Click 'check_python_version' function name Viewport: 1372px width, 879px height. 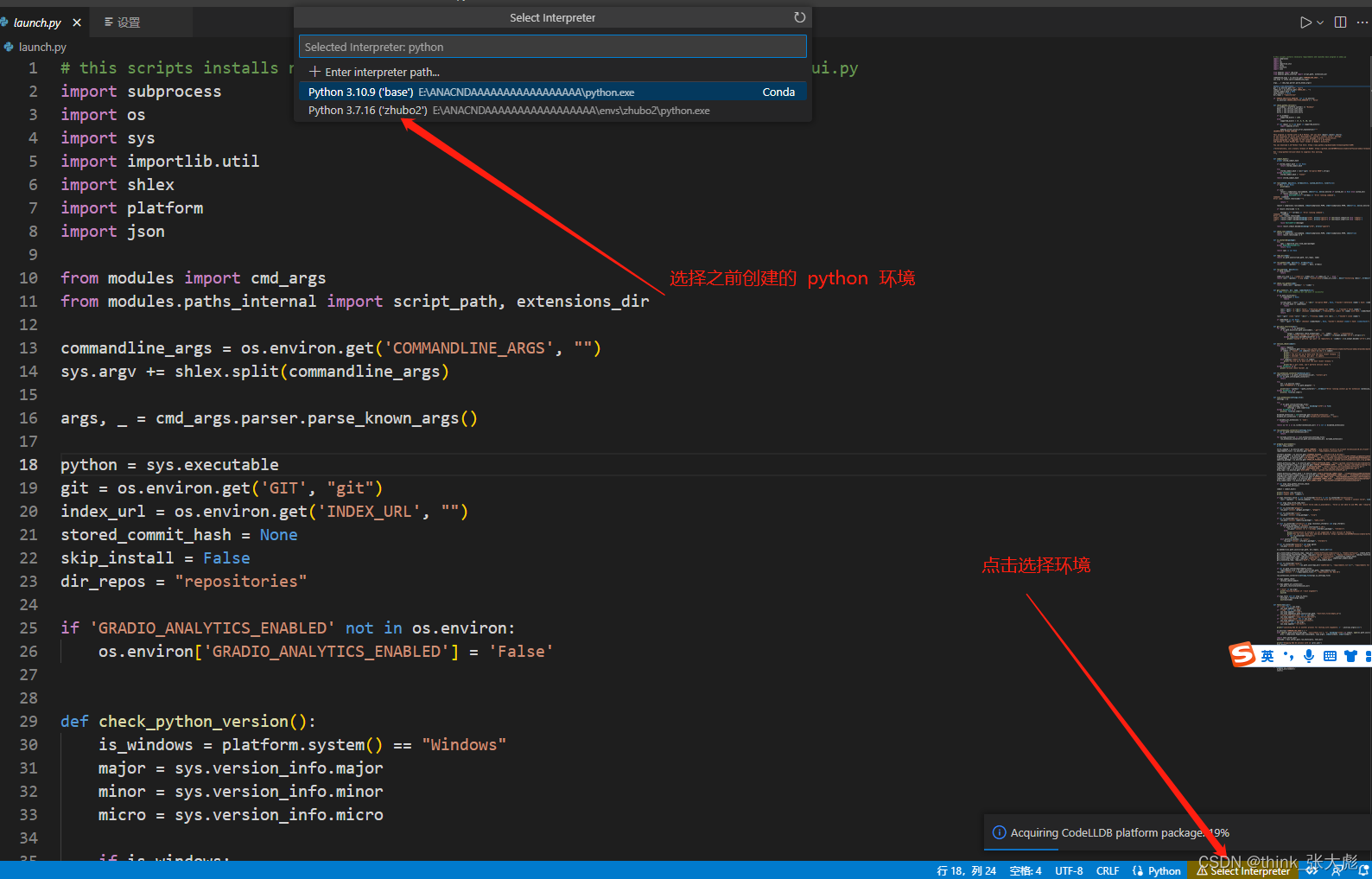coord(194,722)
